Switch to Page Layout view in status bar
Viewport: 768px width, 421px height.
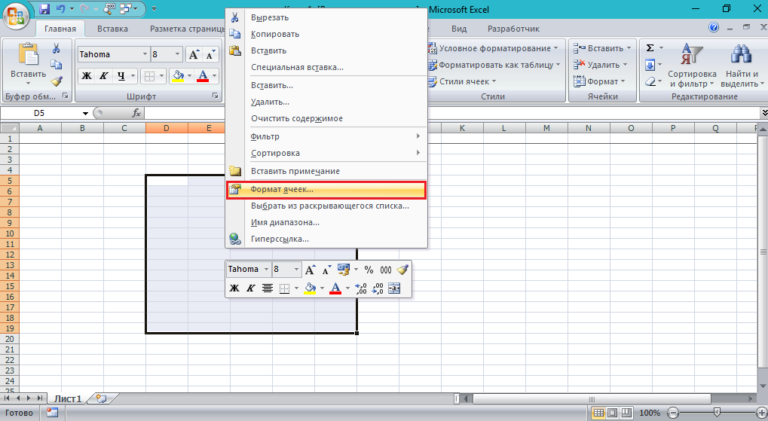click(x=612, y=413)
